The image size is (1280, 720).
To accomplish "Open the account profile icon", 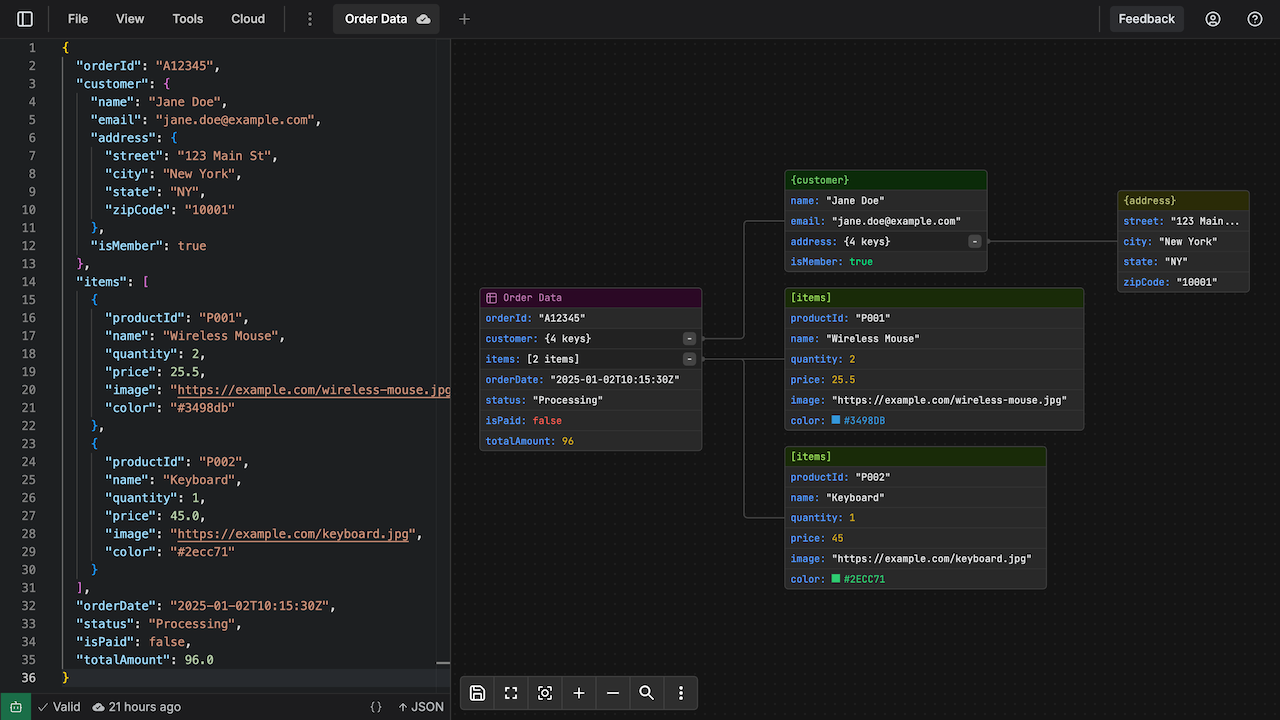I will 1213,19.
